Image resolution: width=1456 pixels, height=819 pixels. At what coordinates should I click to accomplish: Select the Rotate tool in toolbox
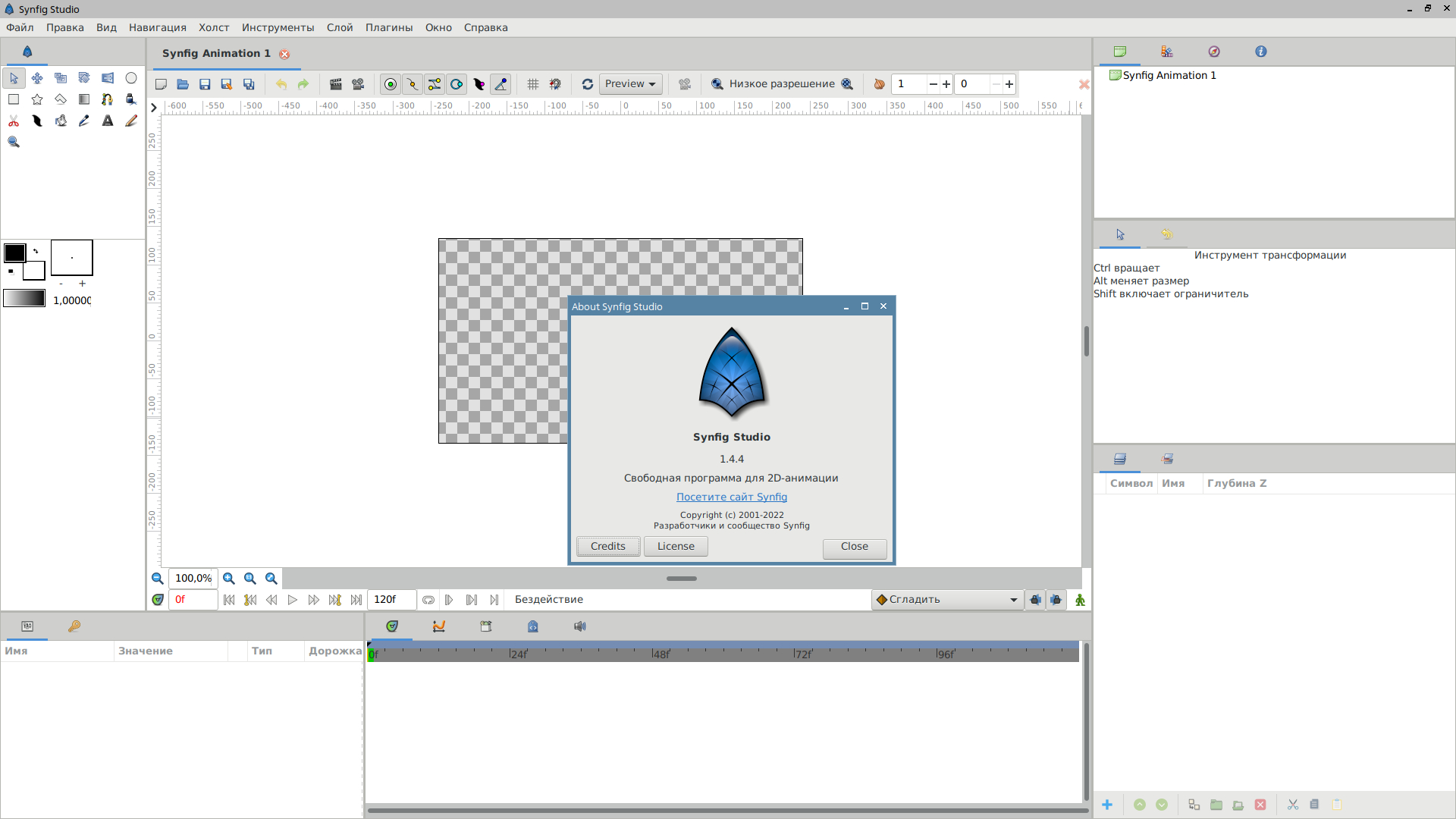pyautogui.click(x=84, y=78)
